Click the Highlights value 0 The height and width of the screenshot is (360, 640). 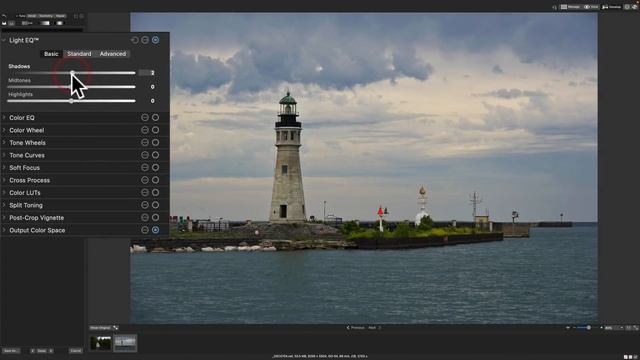pos(152,101)
